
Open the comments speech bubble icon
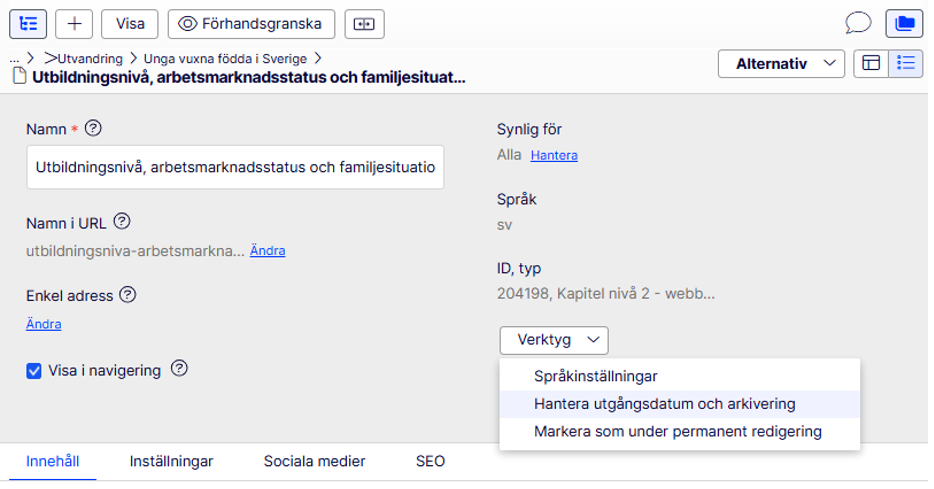(x=857, y=23)
